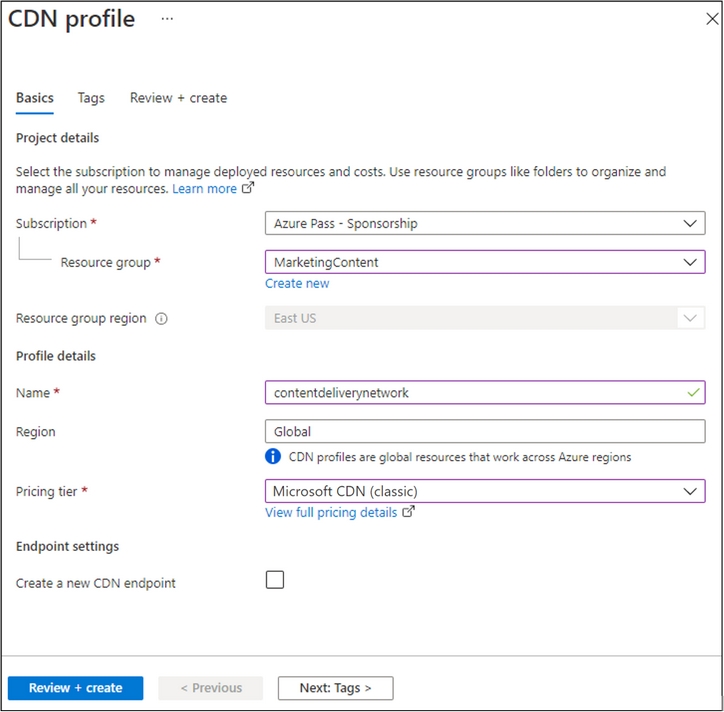The image size is (724, 712).
Task: Click the blue info icon under Region
Action: click(273, 456)
